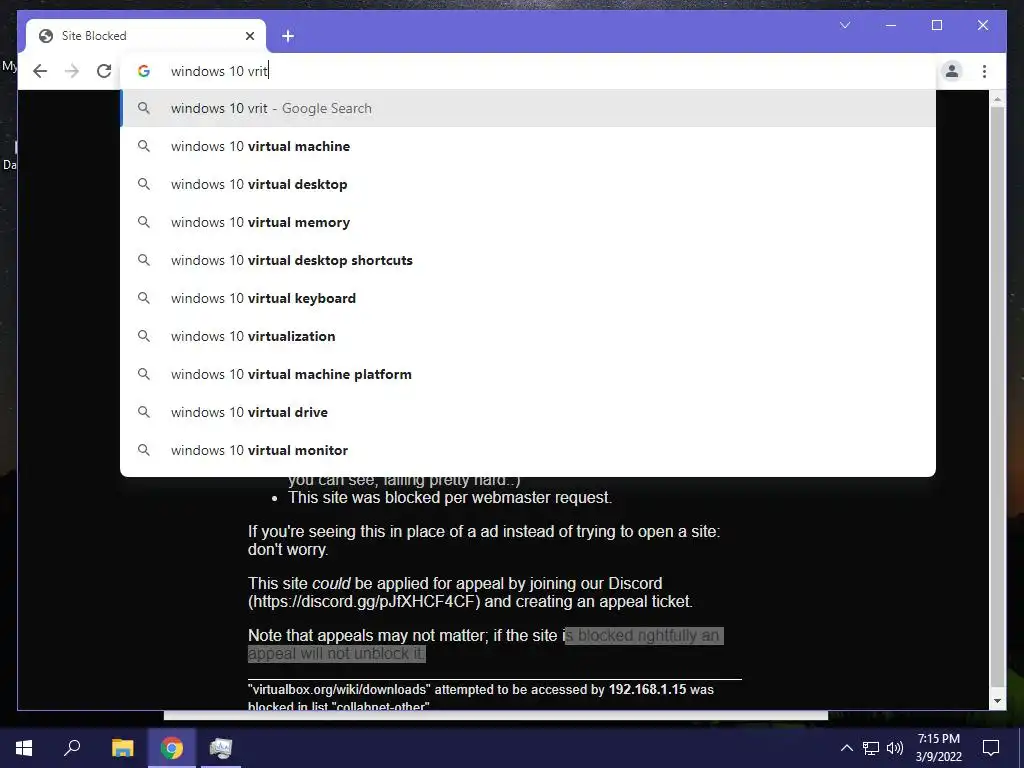The image size is (1024, 768).
Task: Select 'windows 10 vrit - Google Search' suggestion
Action: coord(528,108)
